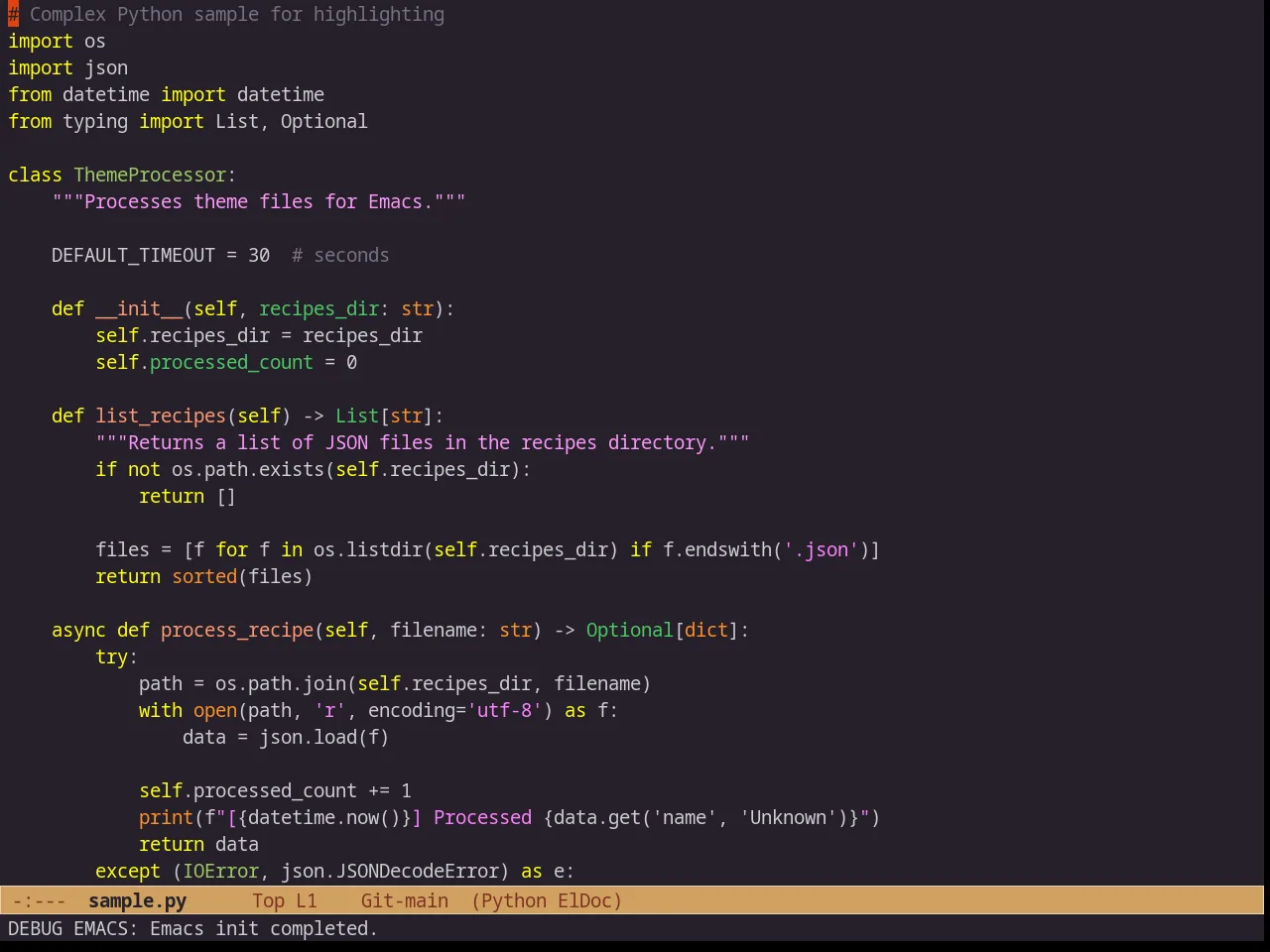This screenshot has width=1270, height=952.
Task: Click on 'Optional' in the typing import
Action: pyautogui.click(x=323, y=121)
